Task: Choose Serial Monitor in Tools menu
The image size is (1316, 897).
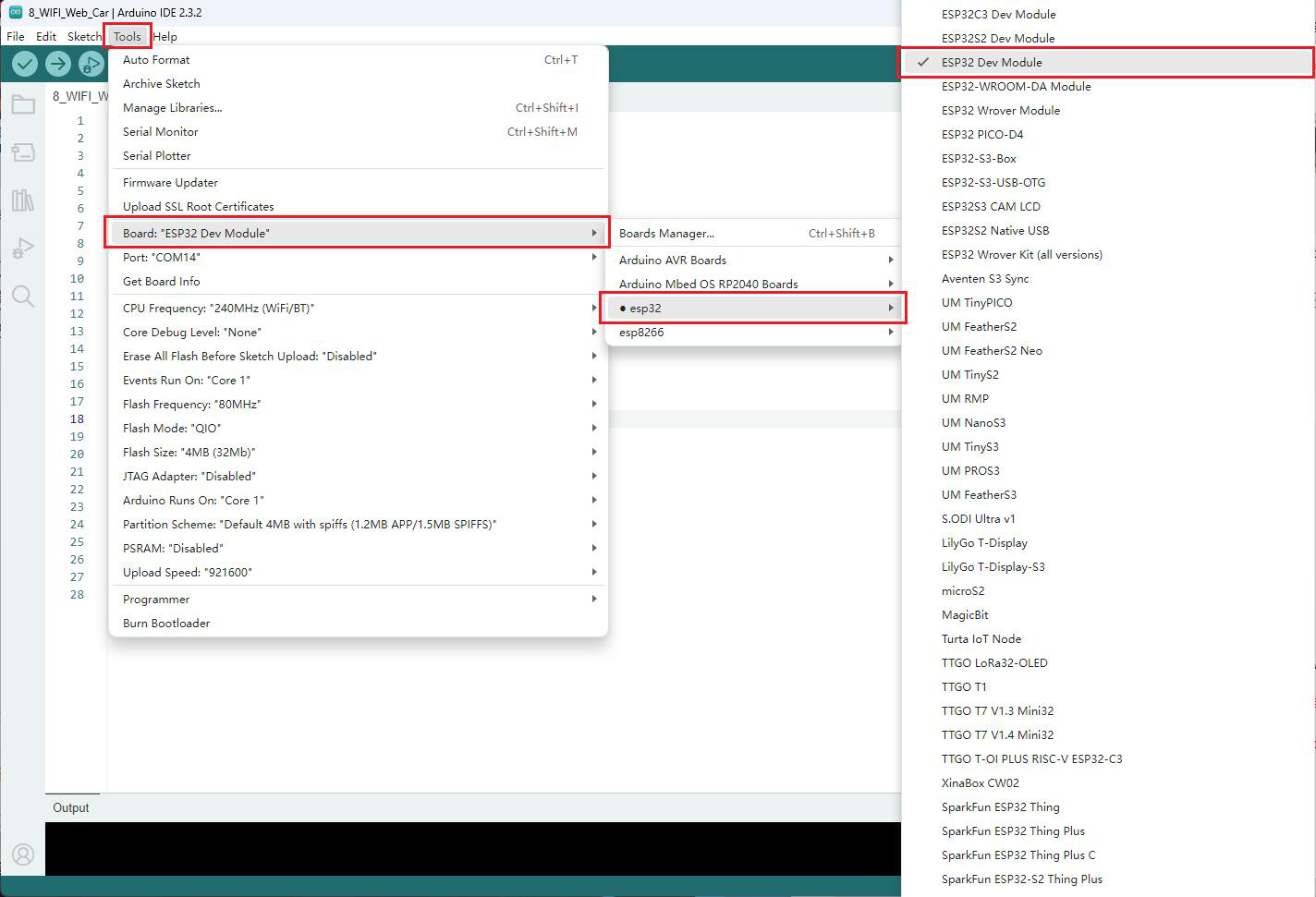Action: (x=359, y=131)
